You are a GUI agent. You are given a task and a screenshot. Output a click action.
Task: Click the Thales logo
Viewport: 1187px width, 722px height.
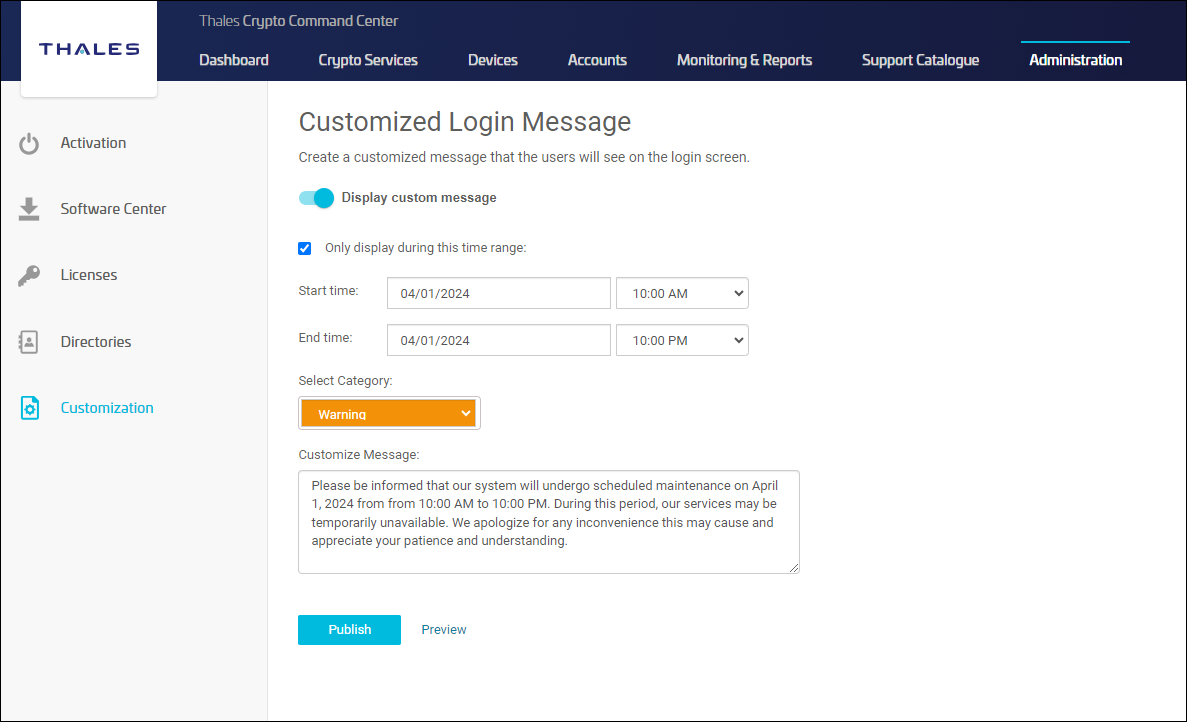89,49
